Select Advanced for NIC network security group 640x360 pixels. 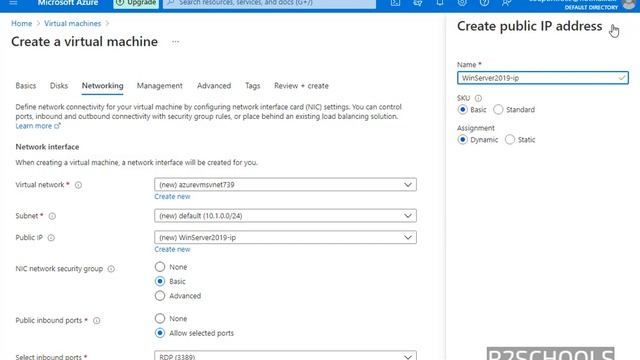tap(160, 296)
